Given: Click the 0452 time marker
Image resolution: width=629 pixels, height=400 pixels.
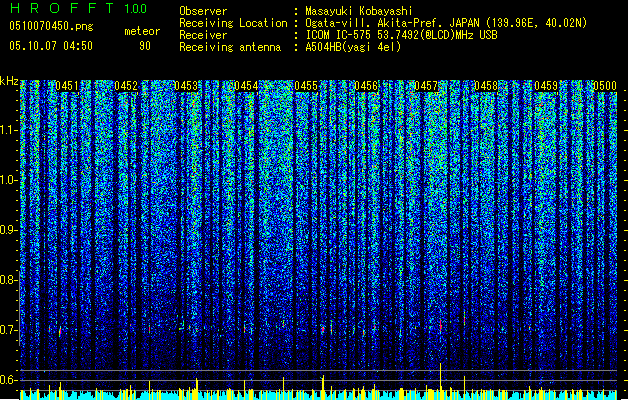Looking at the screenshot, I should [x=126, y=86].
